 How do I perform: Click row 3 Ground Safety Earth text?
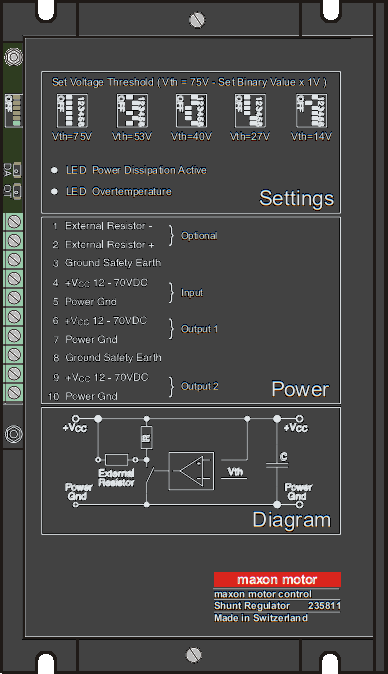tap(113, 263)
